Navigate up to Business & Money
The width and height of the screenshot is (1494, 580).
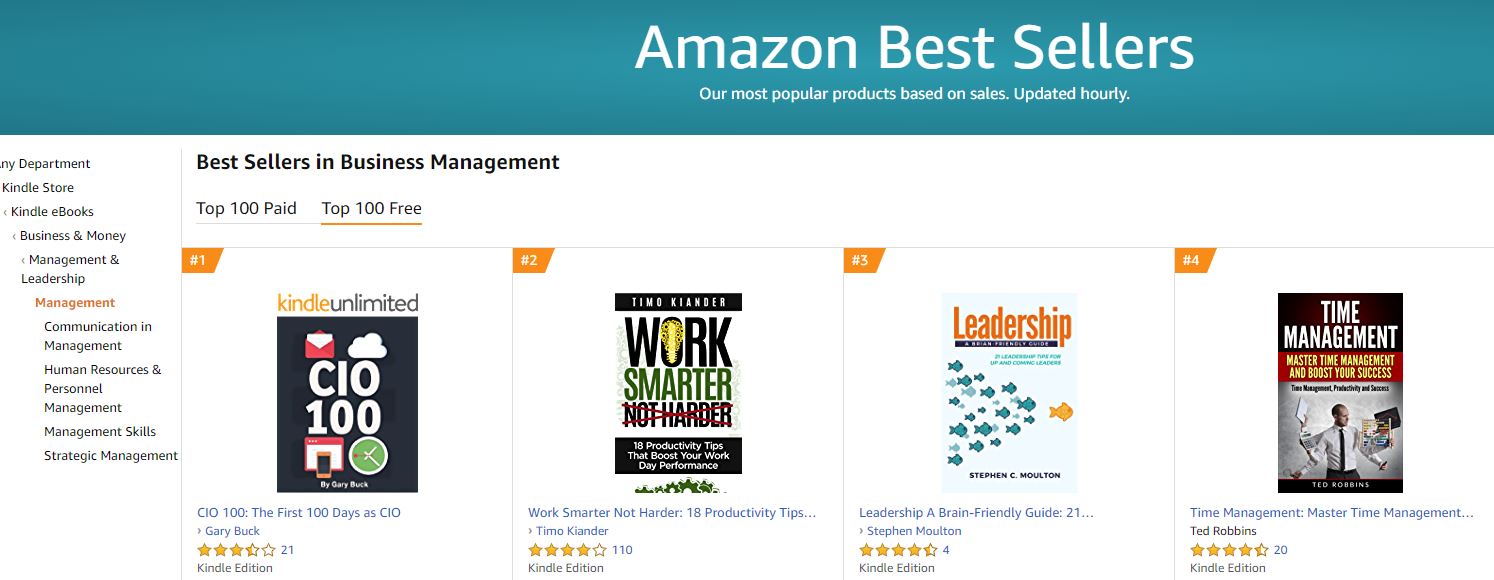click(73, 236)
